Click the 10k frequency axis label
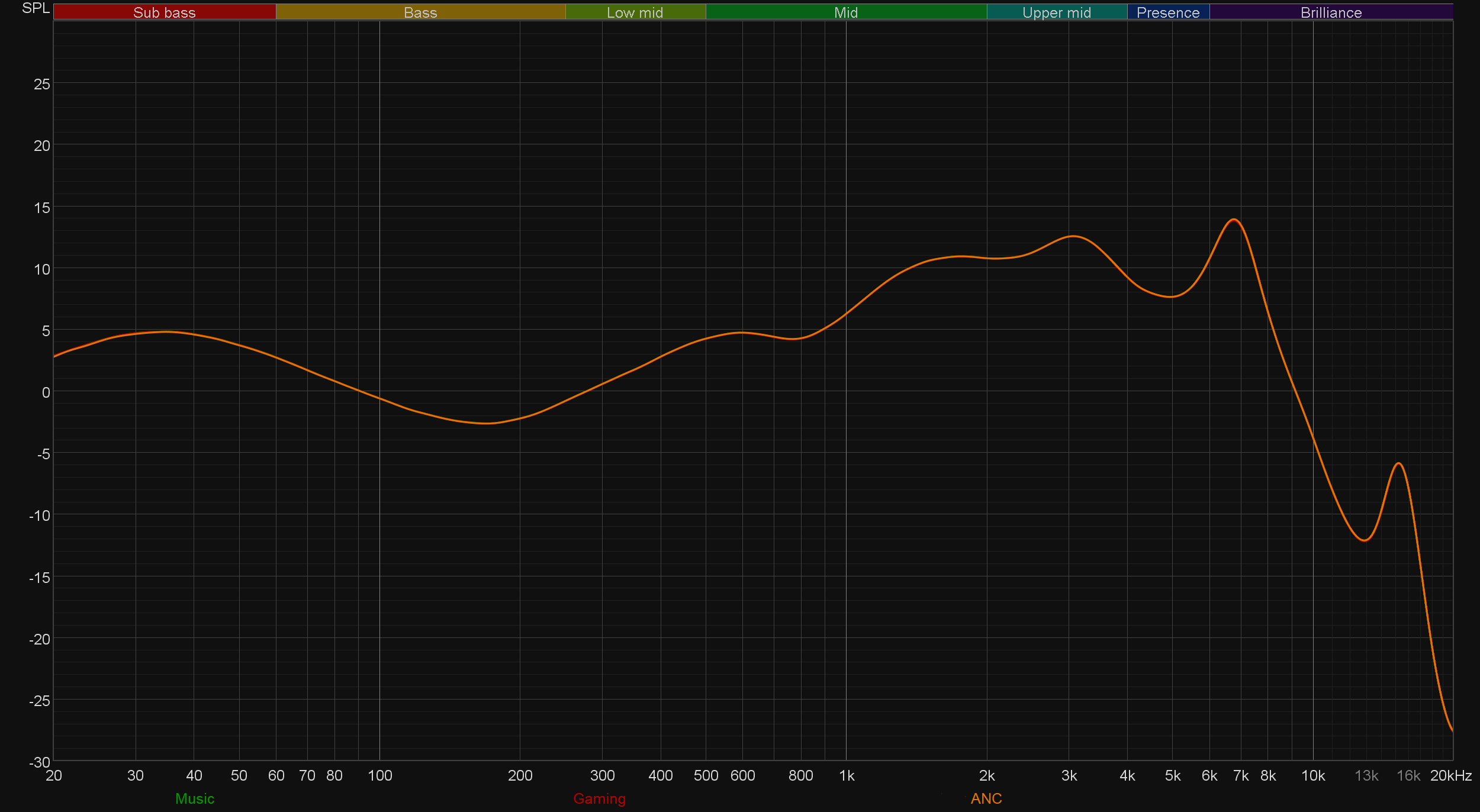Image resolution: width=1480 pixels, height=812 pixels. (x=1312, y=775)
